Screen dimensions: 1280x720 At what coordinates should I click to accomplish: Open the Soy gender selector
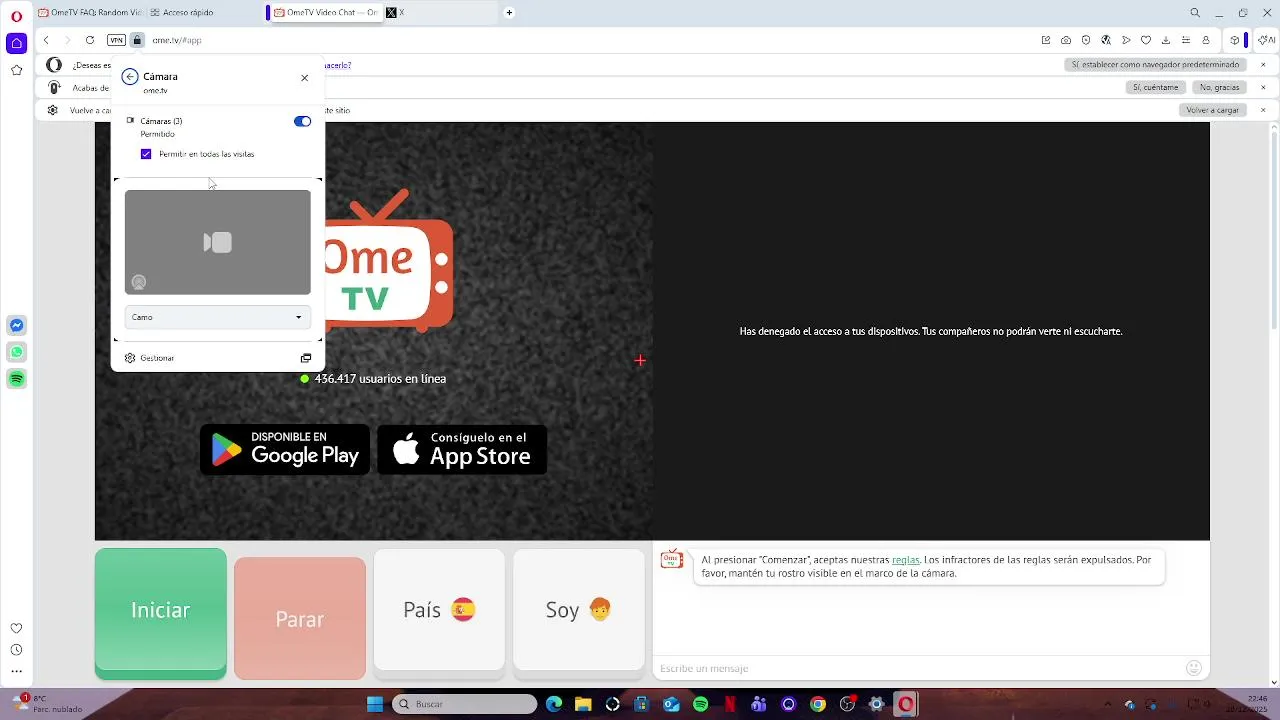tap(578, 610)
